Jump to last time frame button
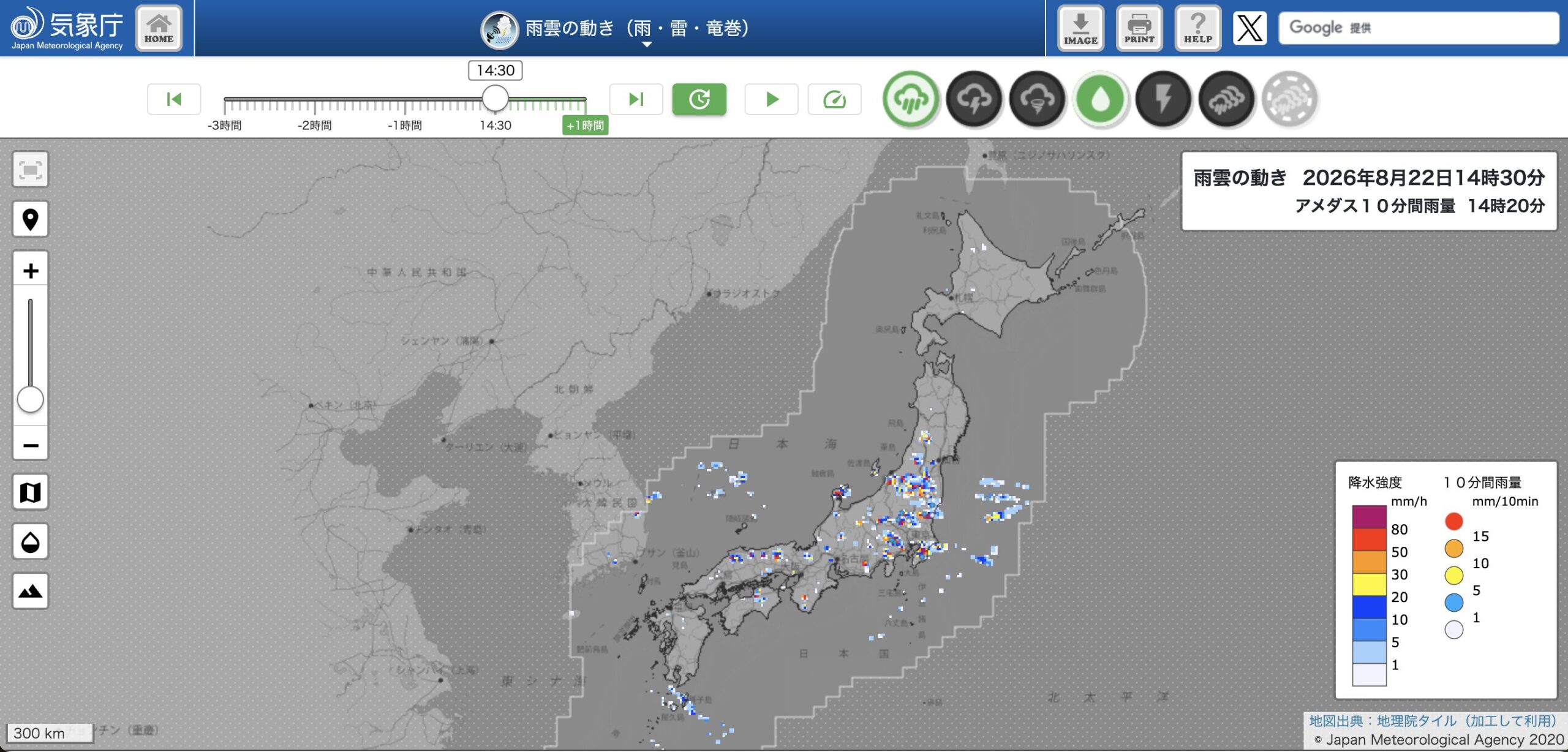This screenshot has width=1568, height=752. (x=636, y=99)
